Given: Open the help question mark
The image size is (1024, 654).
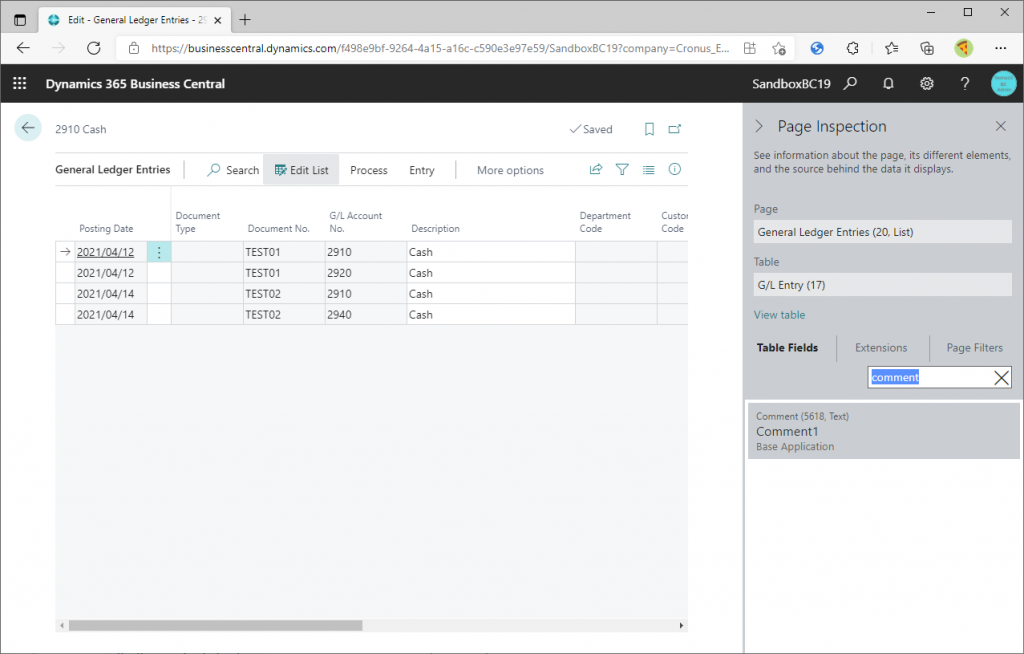Looking at the screenshot, I should coord(965,84).
